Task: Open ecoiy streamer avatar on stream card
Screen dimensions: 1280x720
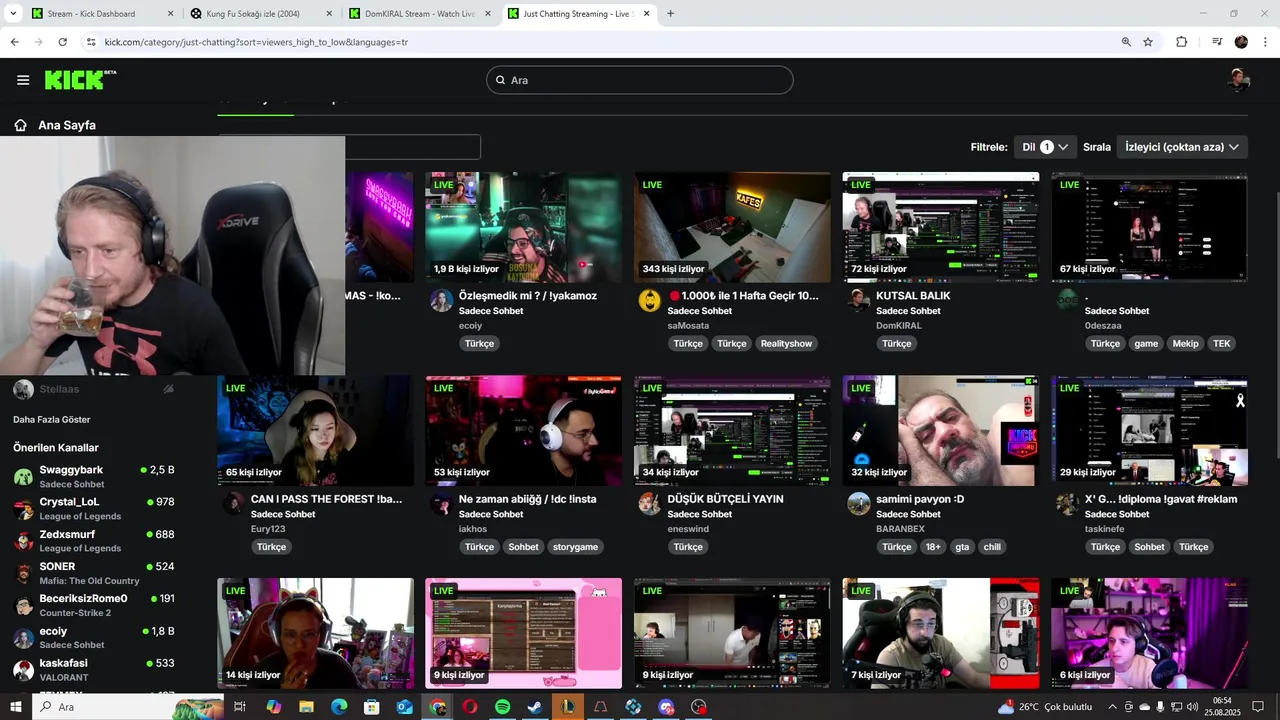Action: pyautogui.click(x=441, y=300)
